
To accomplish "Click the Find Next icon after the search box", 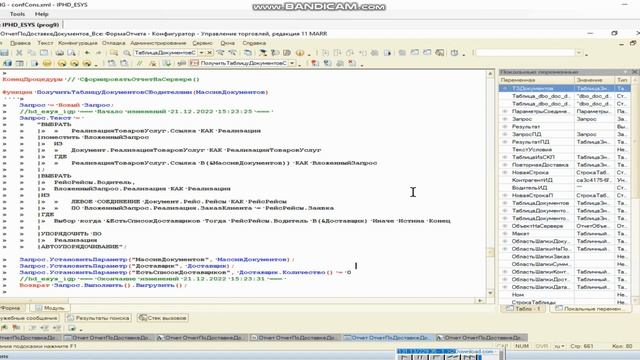I will pyautogui.click(x=220, y=53).
